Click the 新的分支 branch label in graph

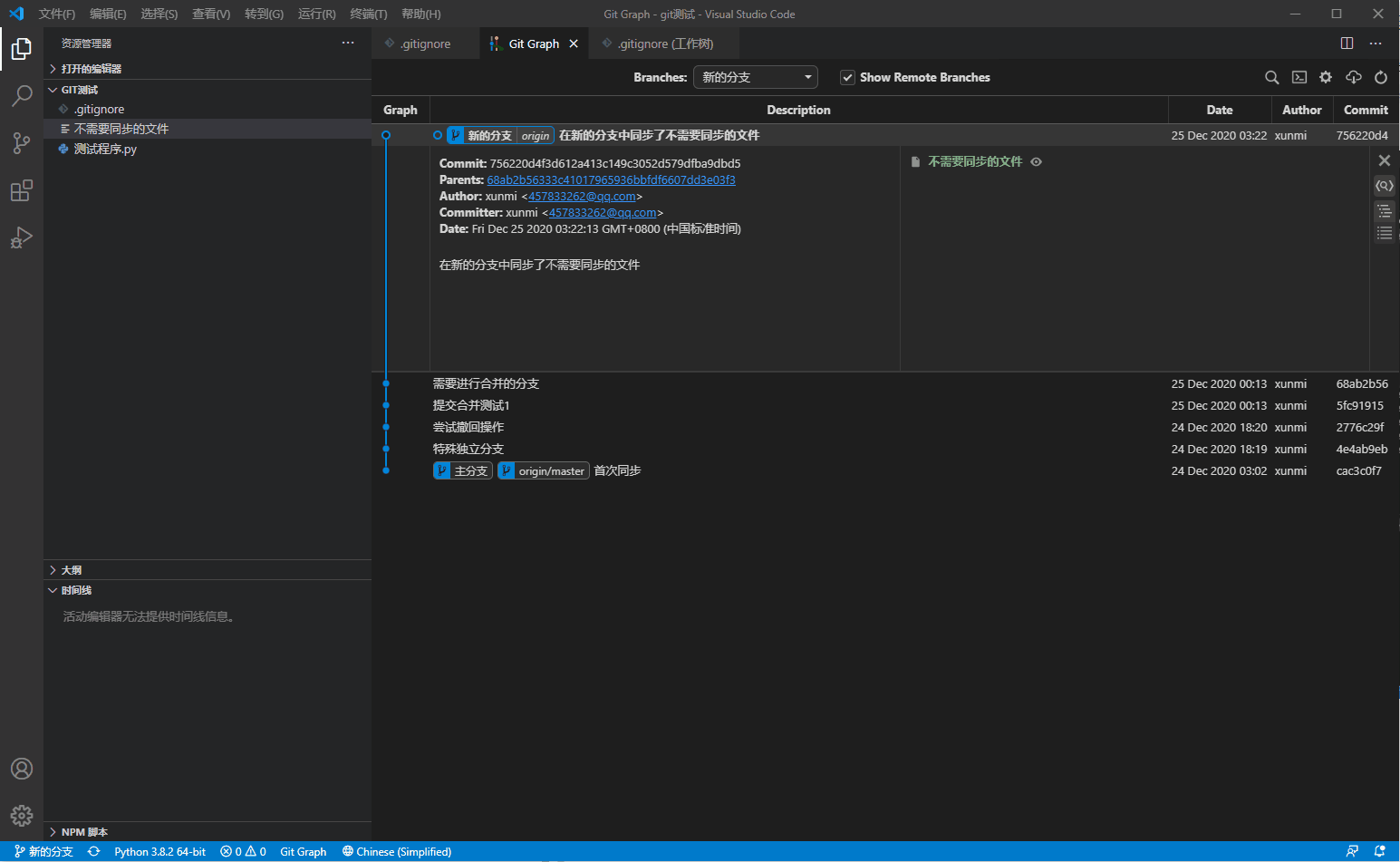tap(489, 136)
